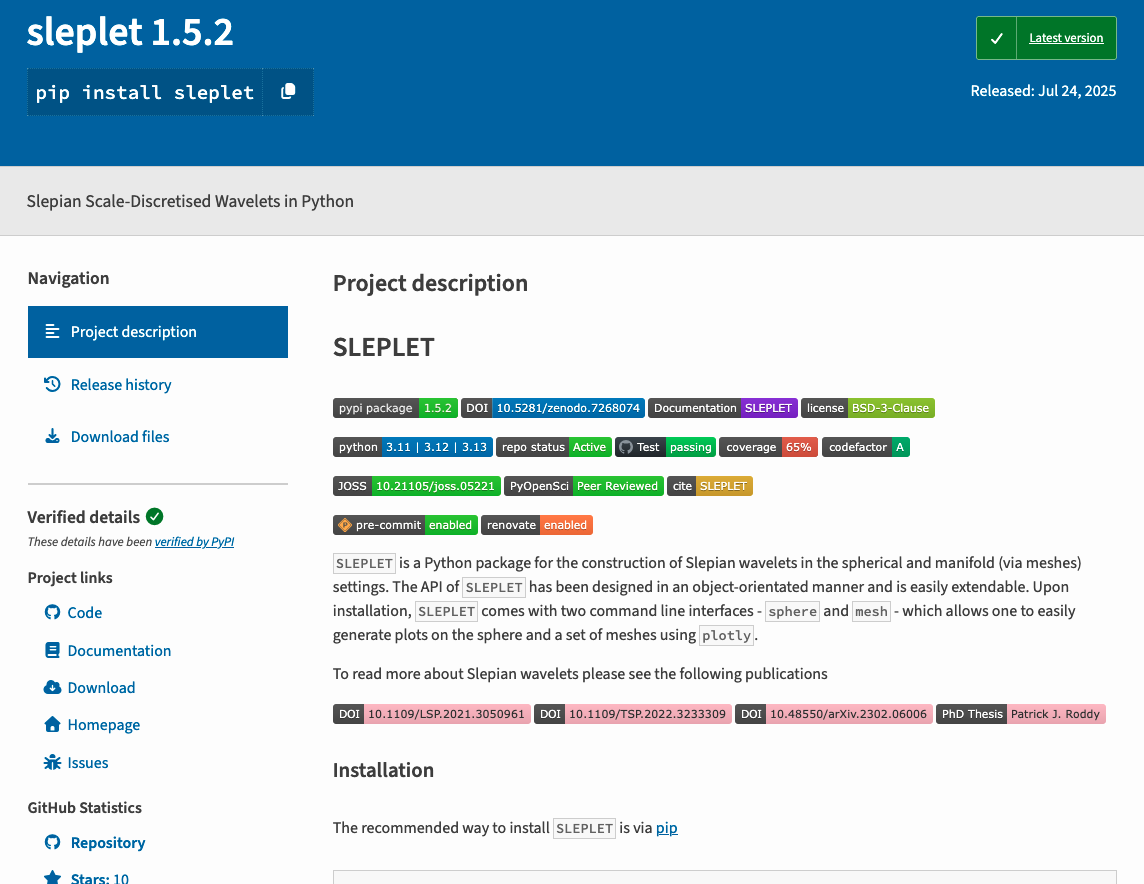Open the pip hyperlink in the Installation section
The width and height of the screenshot is (1144, 884).
666,827
